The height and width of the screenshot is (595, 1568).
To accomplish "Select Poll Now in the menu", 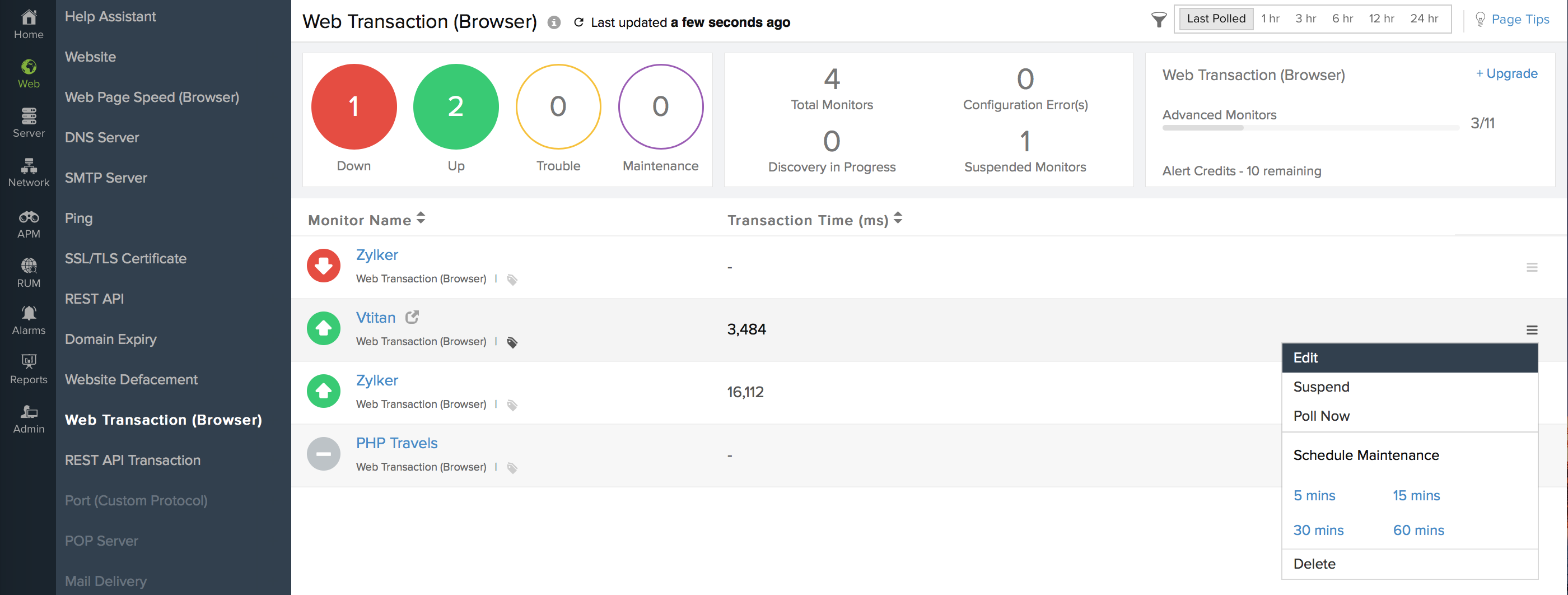I will (1321, 416).
